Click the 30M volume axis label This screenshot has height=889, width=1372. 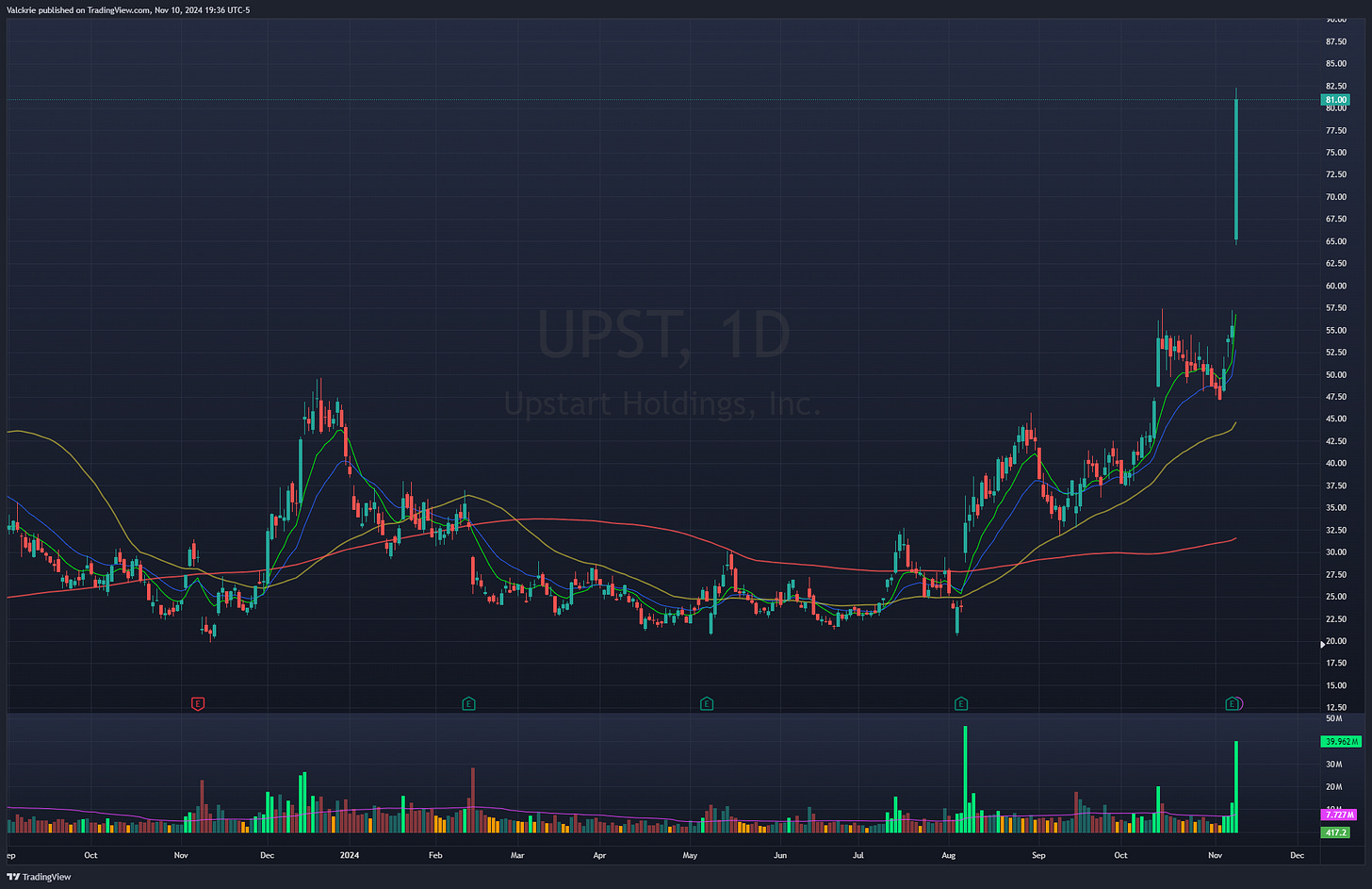click(1334, 765)
